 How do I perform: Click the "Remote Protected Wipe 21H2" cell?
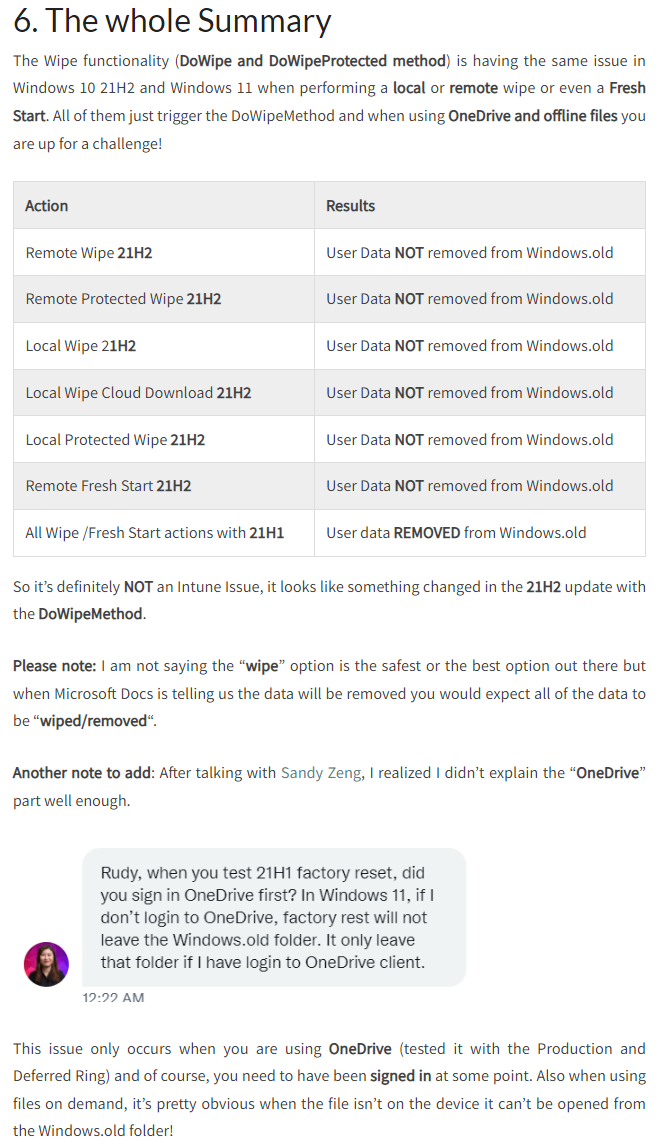point(123,299)
